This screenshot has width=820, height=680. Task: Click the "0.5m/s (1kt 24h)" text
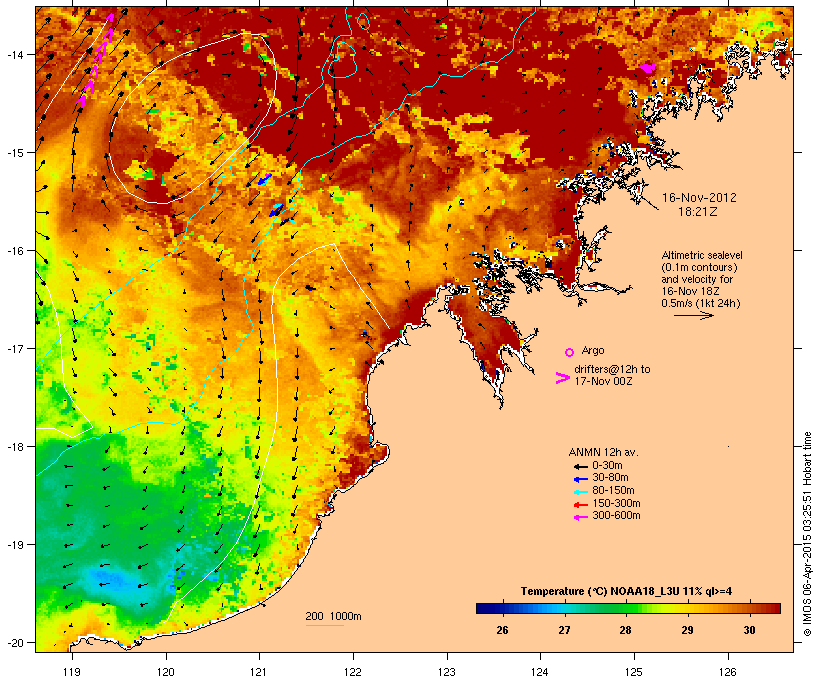(701, 303)
